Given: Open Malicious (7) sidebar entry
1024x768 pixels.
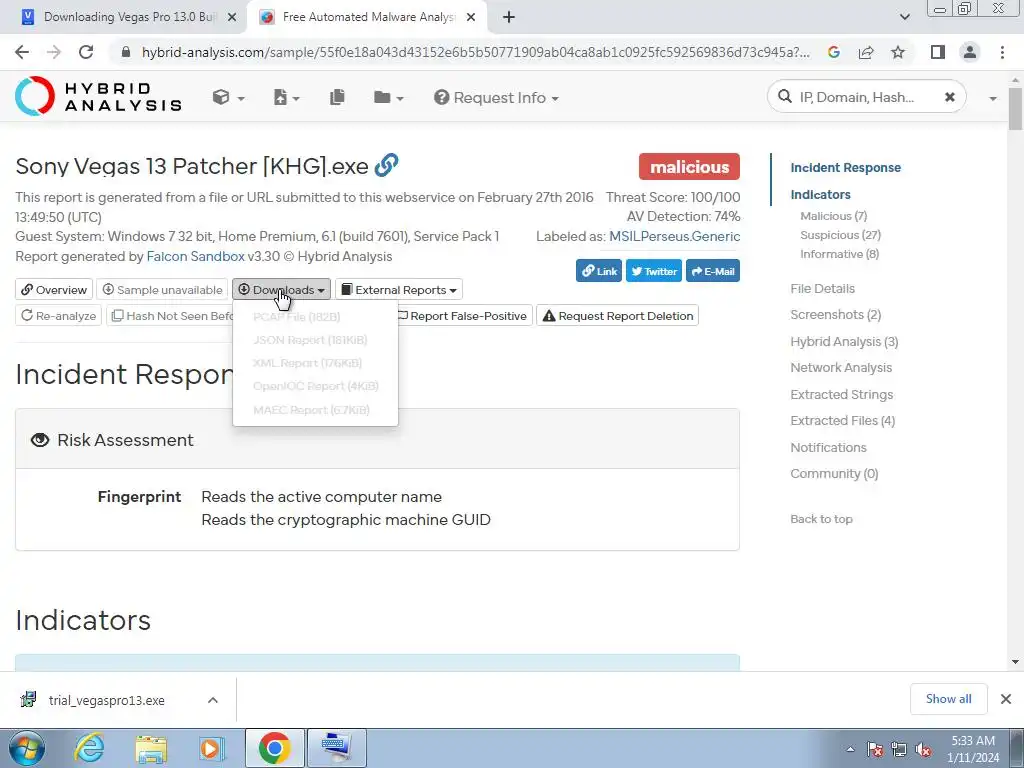Looking at the screenshot, I should click(x=833, y=216).
